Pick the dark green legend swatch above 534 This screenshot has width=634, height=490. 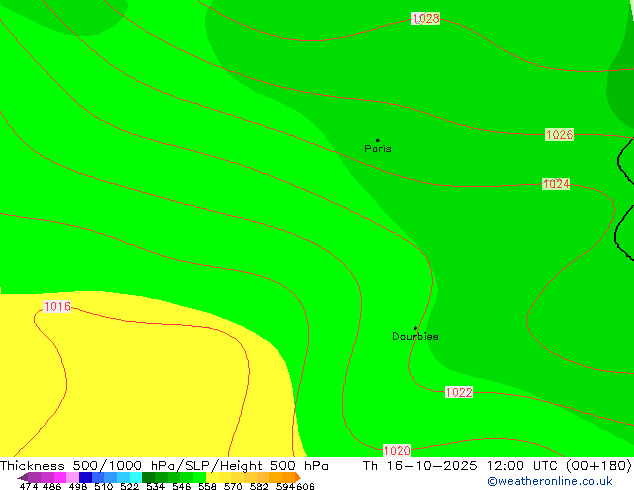148,477
